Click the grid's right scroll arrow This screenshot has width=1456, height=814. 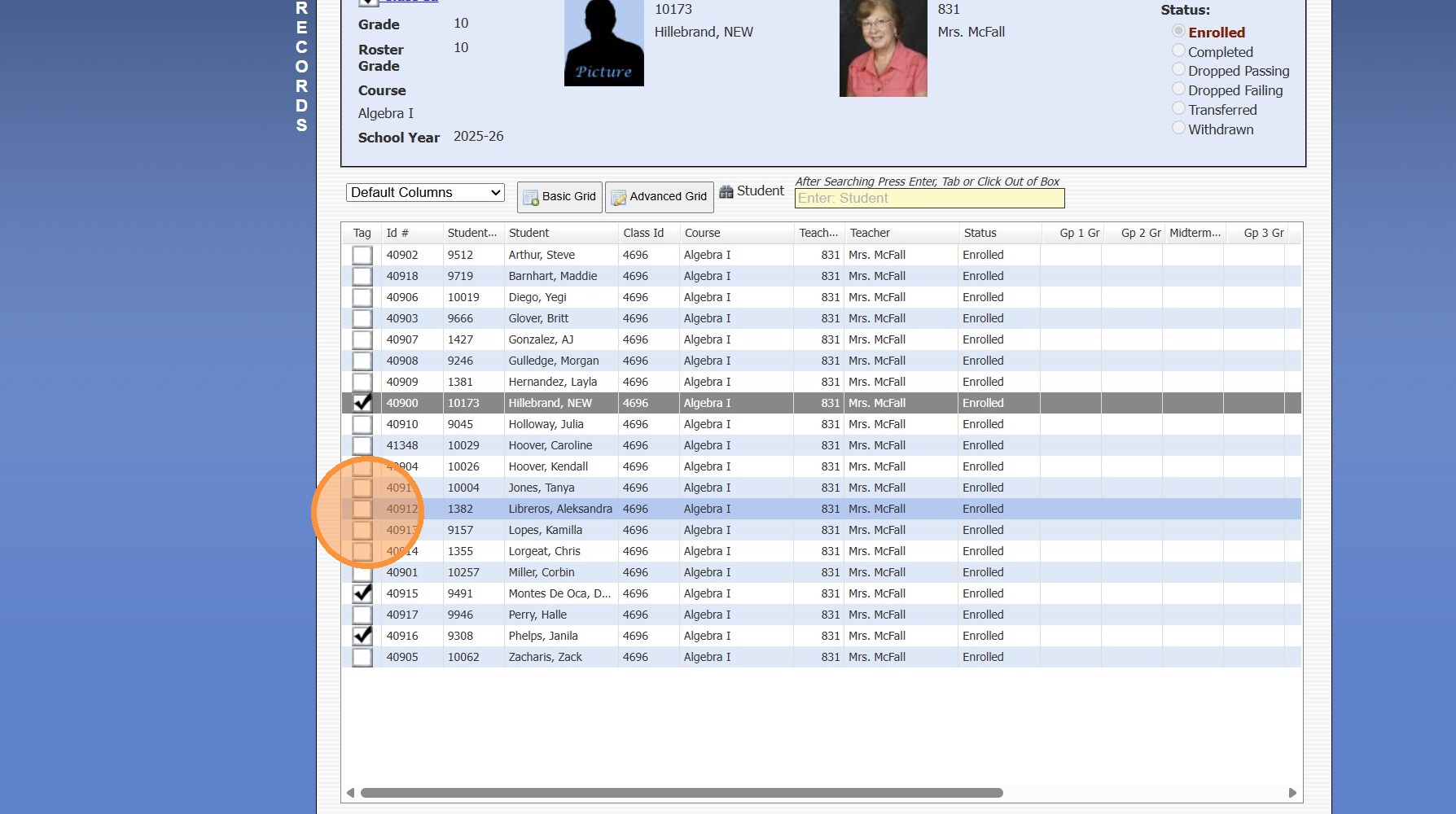pos(1292,793)
